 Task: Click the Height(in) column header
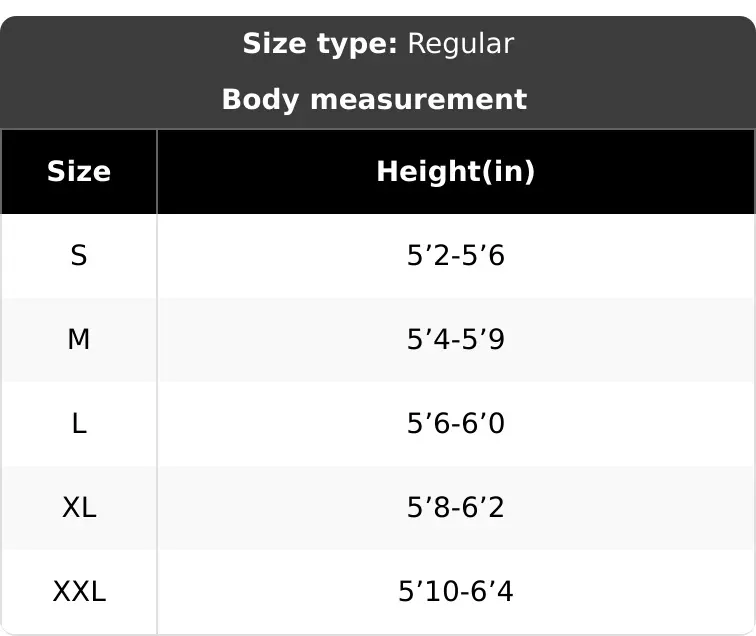(x=456, y=172)
